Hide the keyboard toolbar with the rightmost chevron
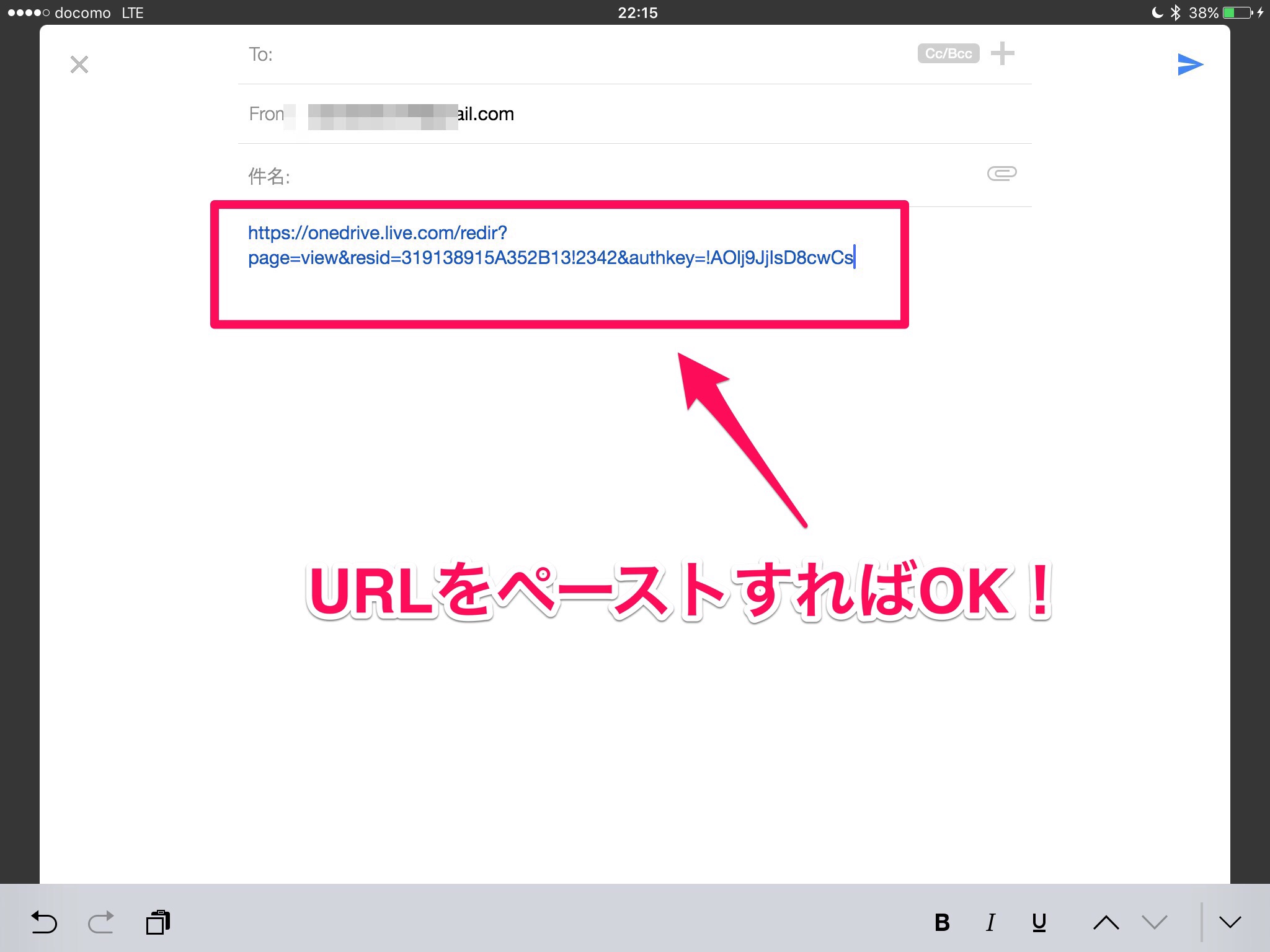Viewport: 1270px width, 952px height. pos(1230,923)
